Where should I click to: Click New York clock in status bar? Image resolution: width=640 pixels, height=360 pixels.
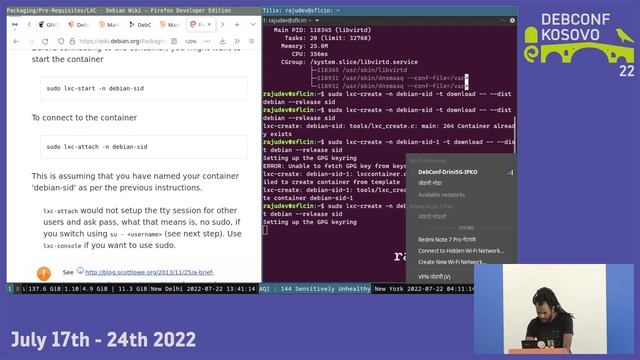tap(424, 289)
